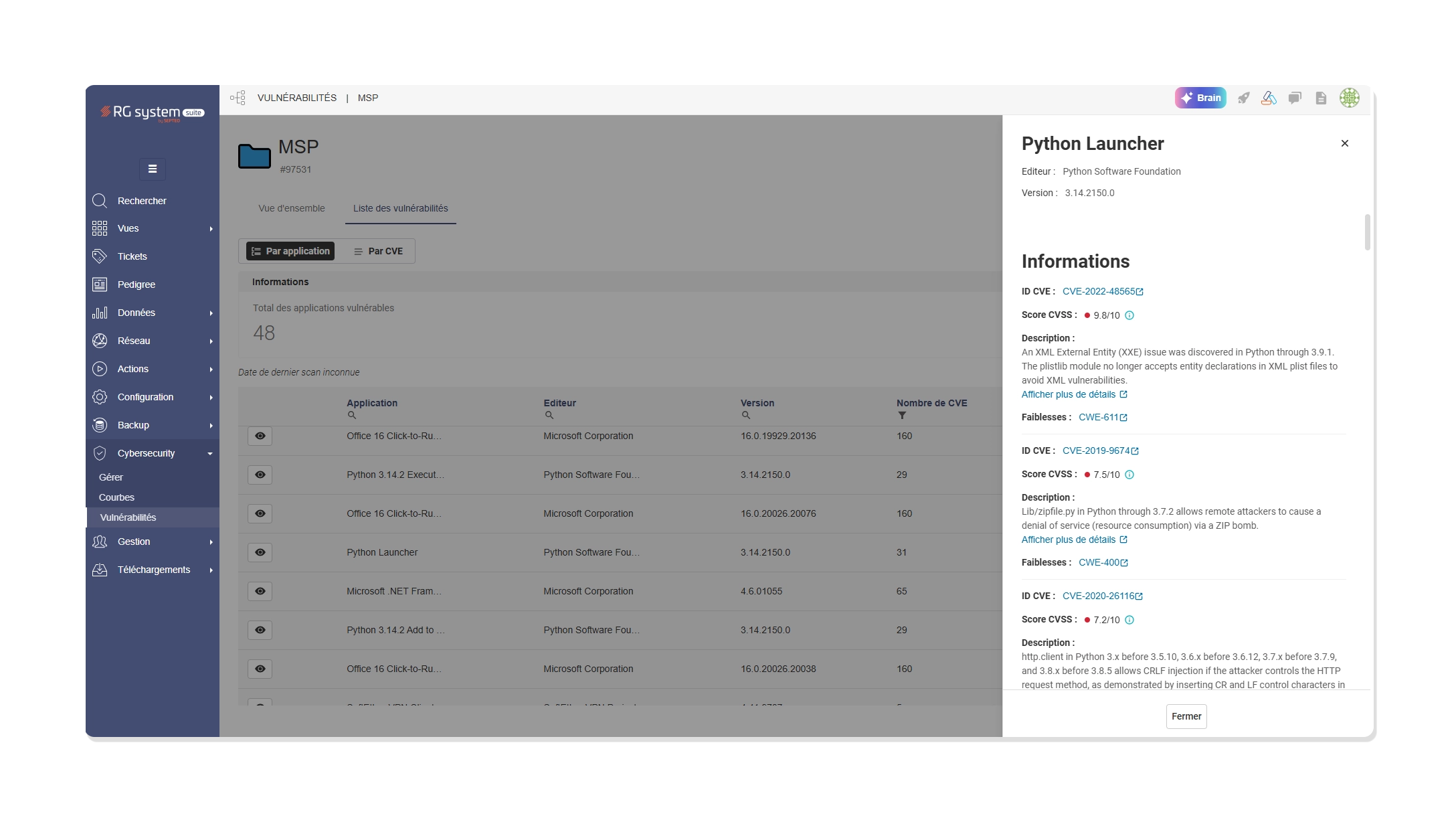1456x824 pixels.
Task: Click the Actions play icon
Action: 100,369
